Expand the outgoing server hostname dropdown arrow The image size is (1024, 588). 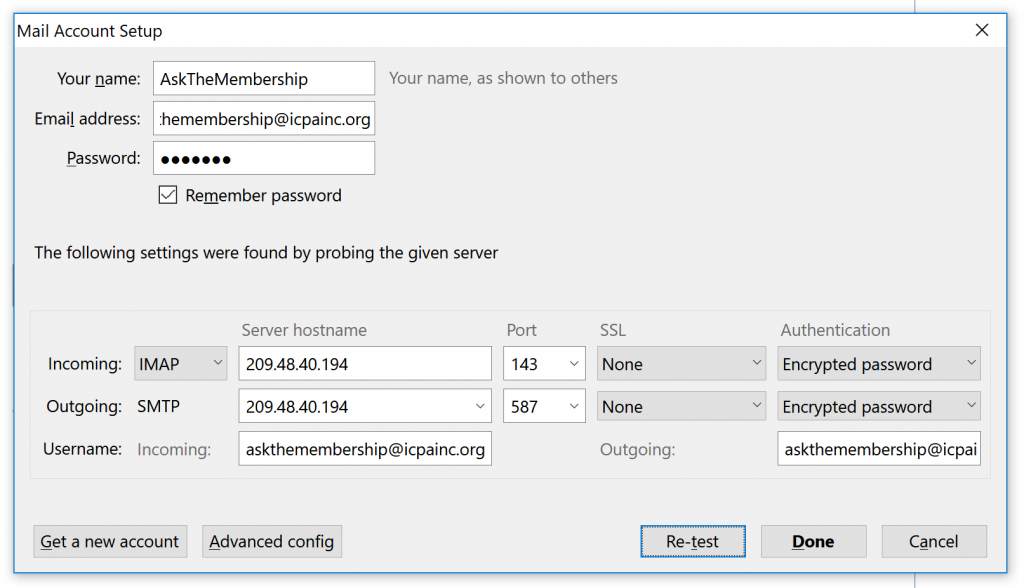[x=479, y=406]
